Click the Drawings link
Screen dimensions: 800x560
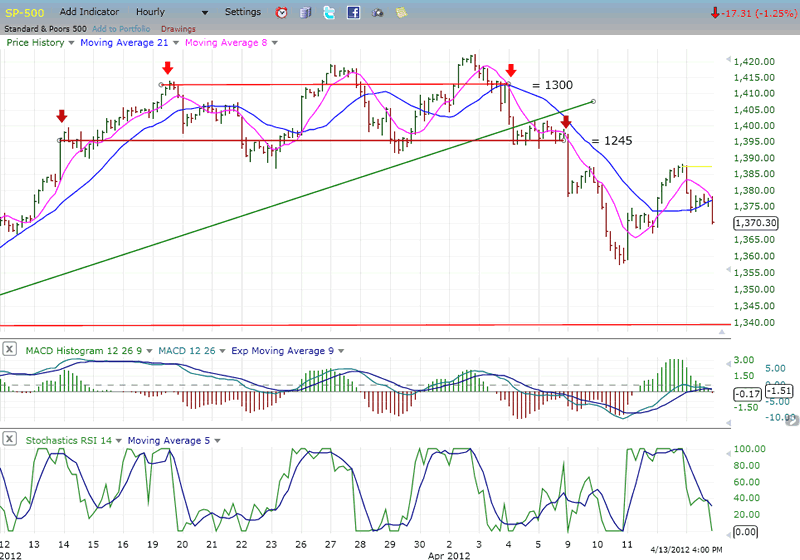pos(177,28)
